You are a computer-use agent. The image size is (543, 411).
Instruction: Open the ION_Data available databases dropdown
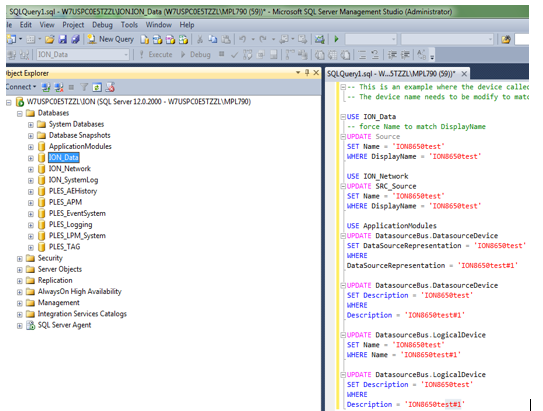click(x=126, y=55)
